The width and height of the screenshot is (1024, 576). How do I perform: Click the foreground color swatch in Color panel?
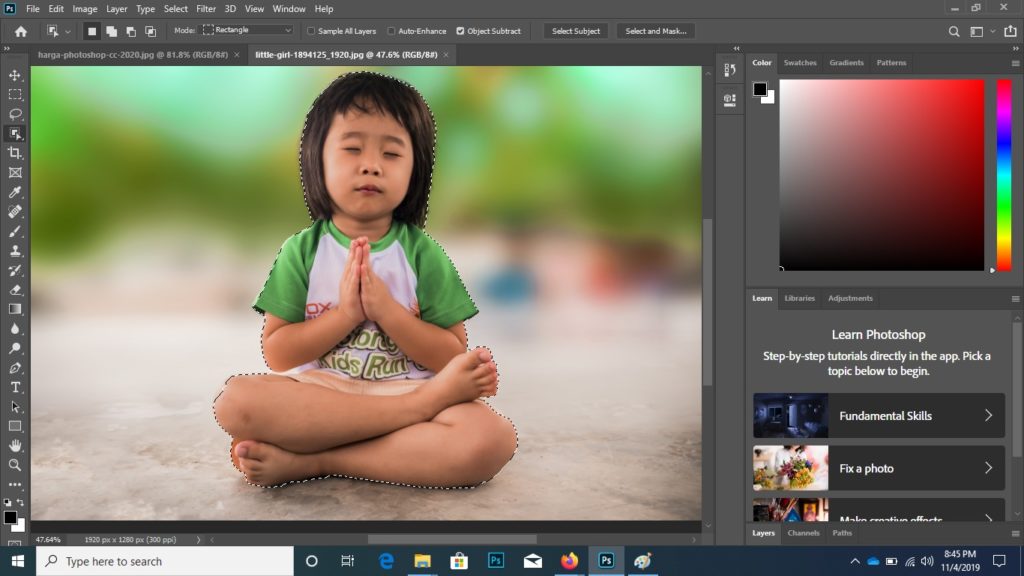pos(760,89)
